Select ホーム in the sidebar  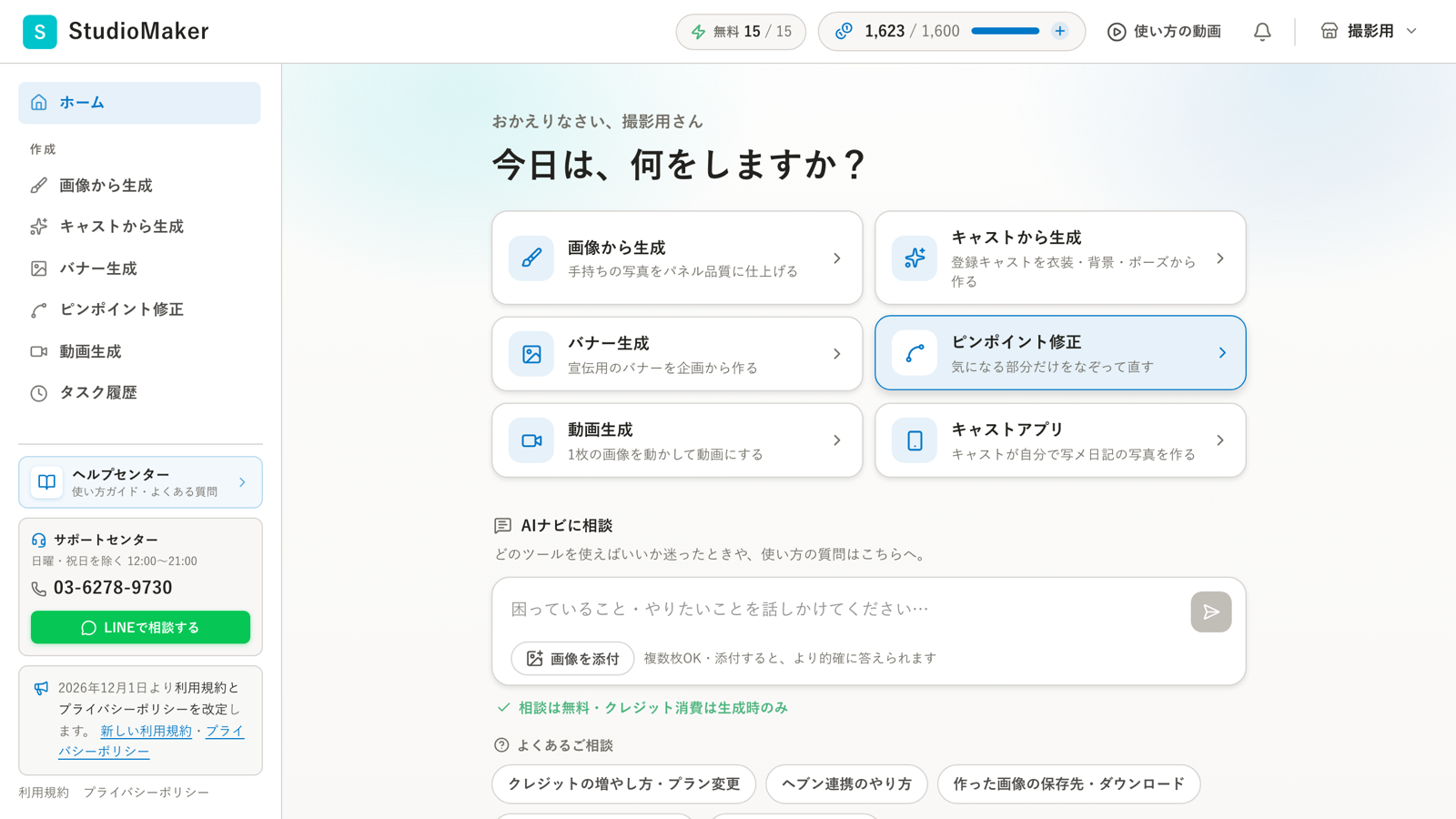139,103
